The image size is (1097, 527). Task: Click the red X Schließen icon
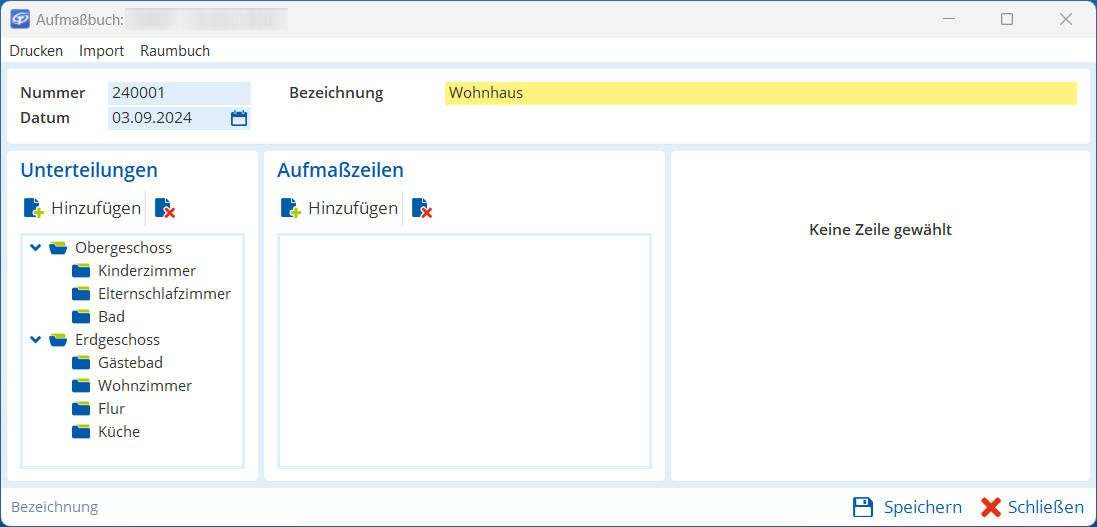click(991, 507)
